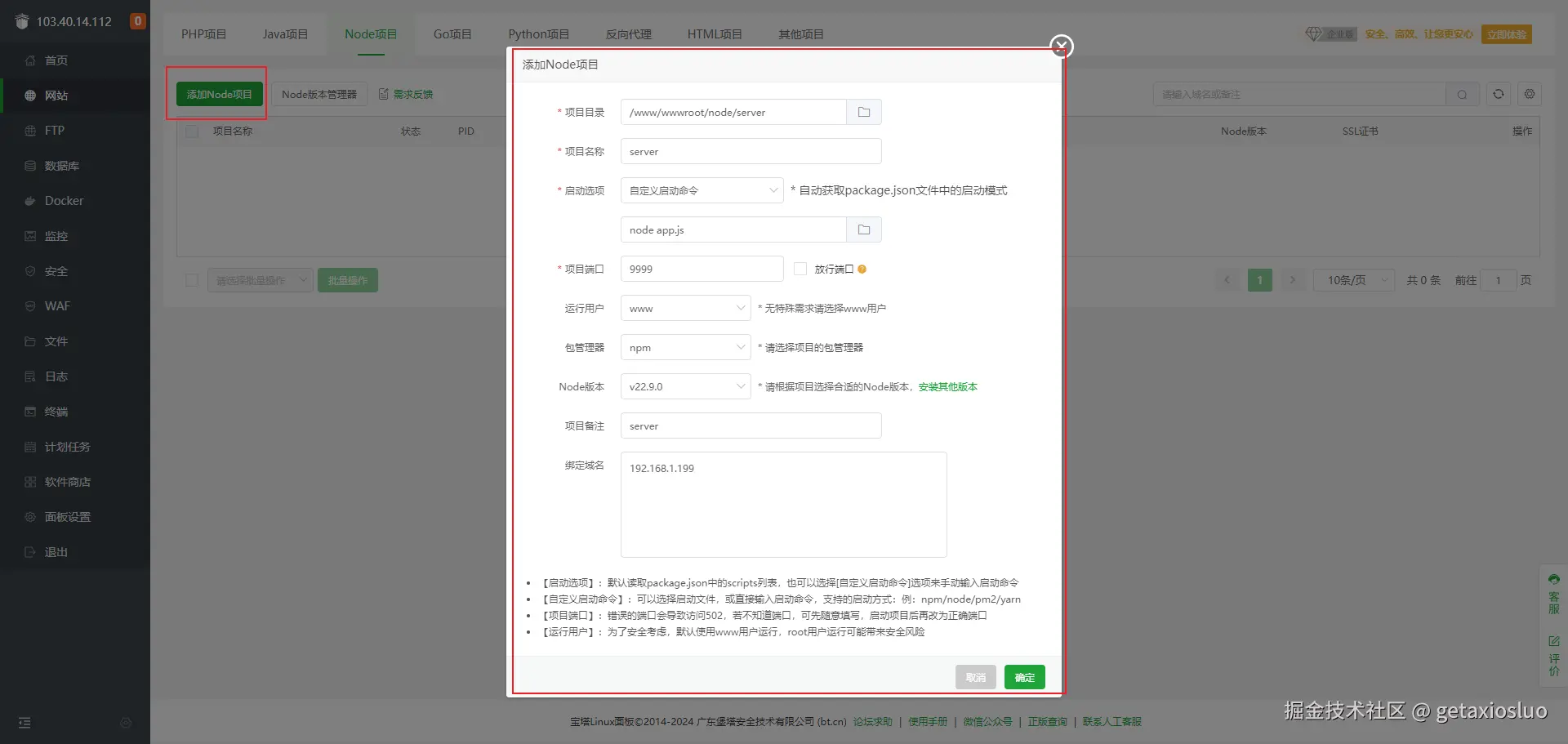
Task: Toggle the checkbox beside the batch operation dropdown
Action: pos(192,280)
